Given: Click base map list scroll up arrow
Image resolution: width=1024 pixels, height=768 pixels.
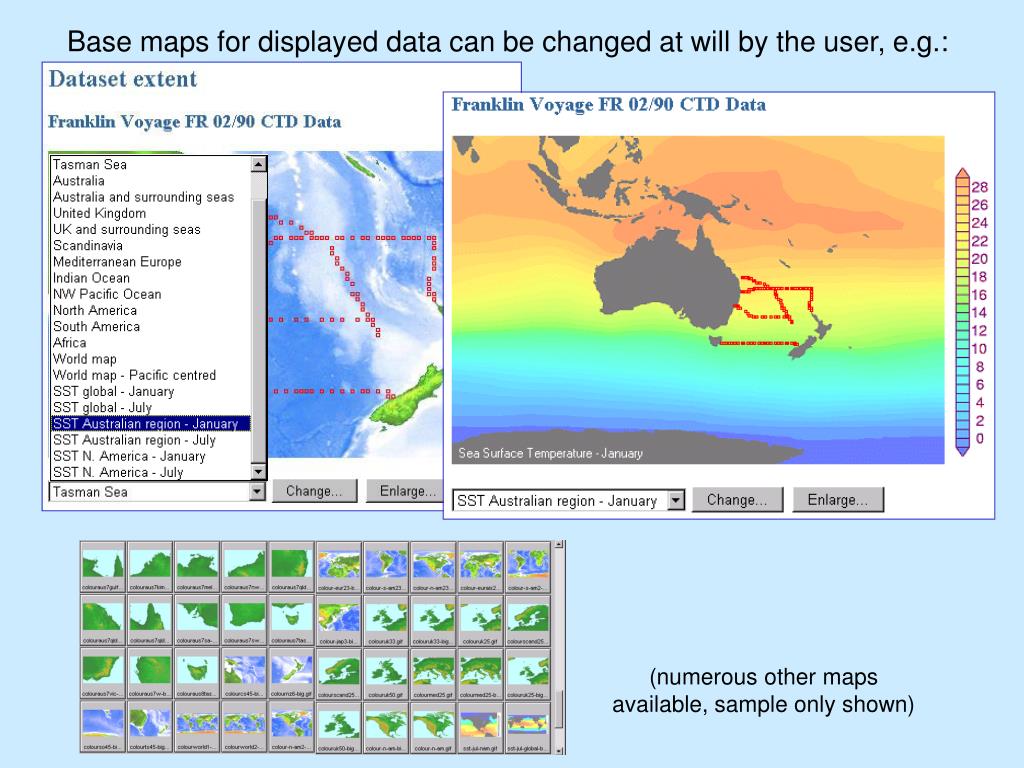Looking at the screenshot, I should (259, 165).
